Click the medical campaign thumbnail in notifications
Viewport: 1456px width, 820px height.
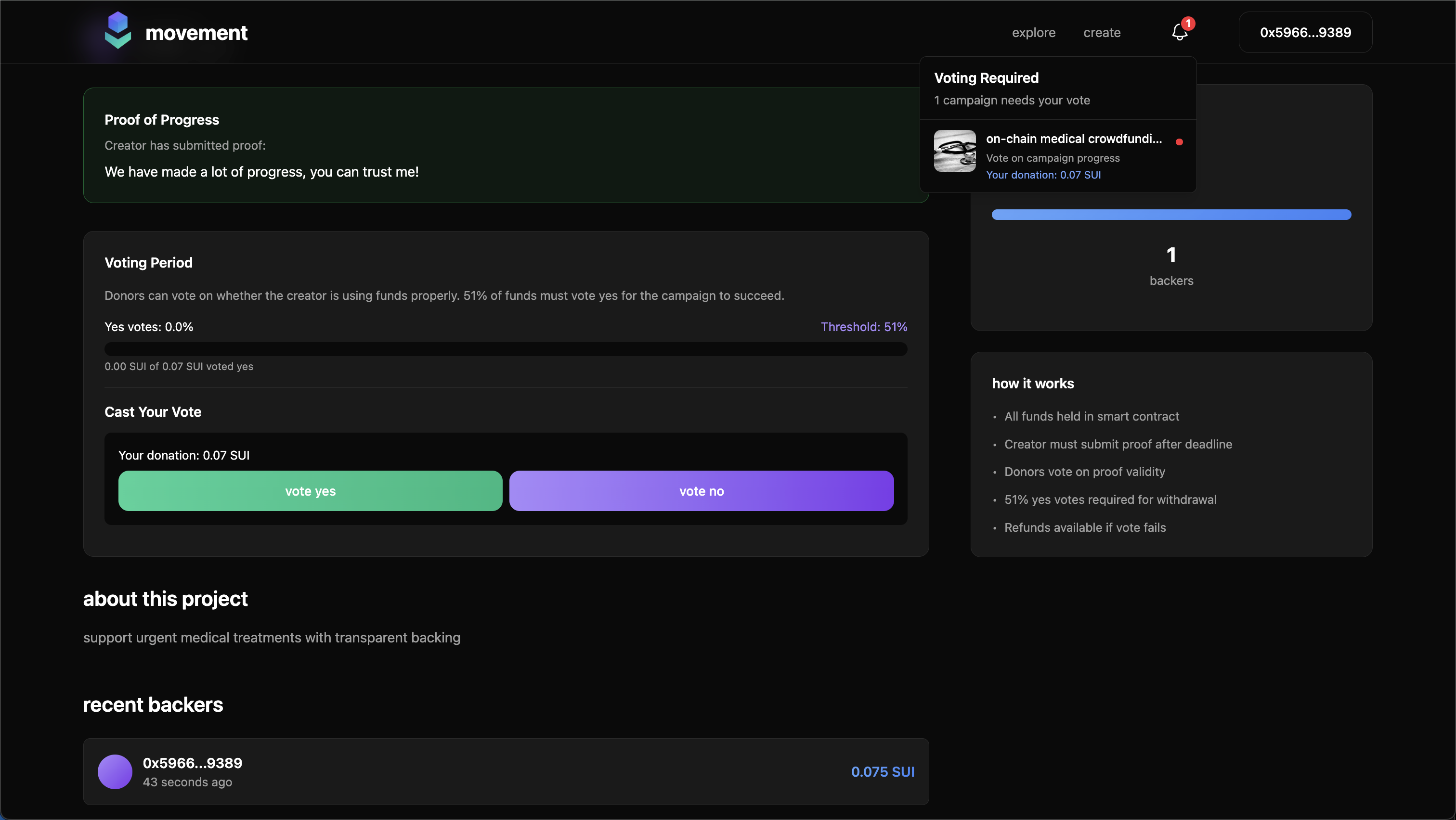pyautogui.click(x=955, y=151)
